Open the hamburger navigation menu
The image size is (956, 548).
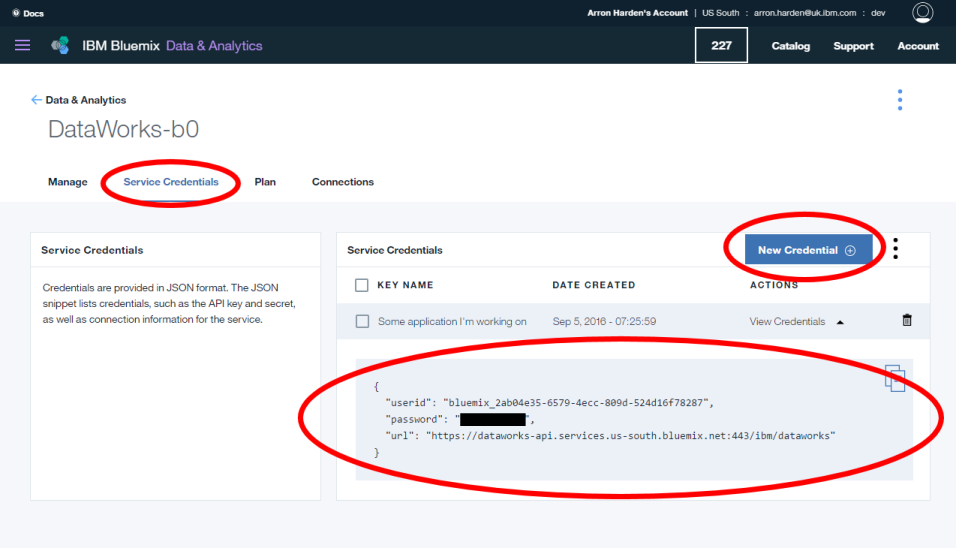click(x=23, y=45)
